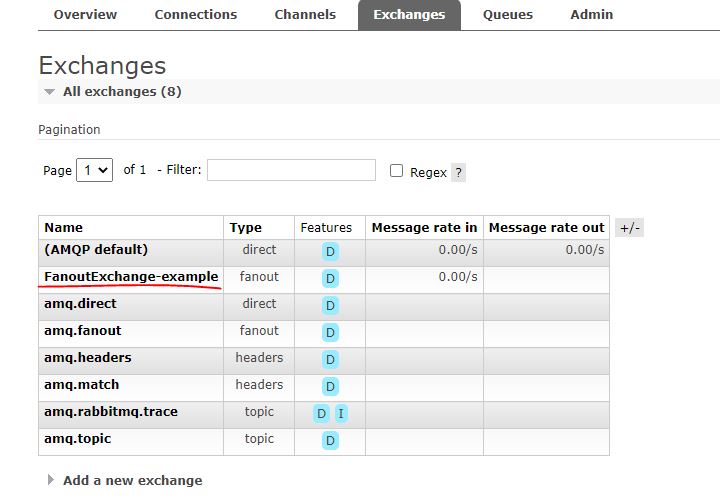Enable the Regex filter checkbox
The width and height of the screenshot is (720, 502).
coord(396,171)
